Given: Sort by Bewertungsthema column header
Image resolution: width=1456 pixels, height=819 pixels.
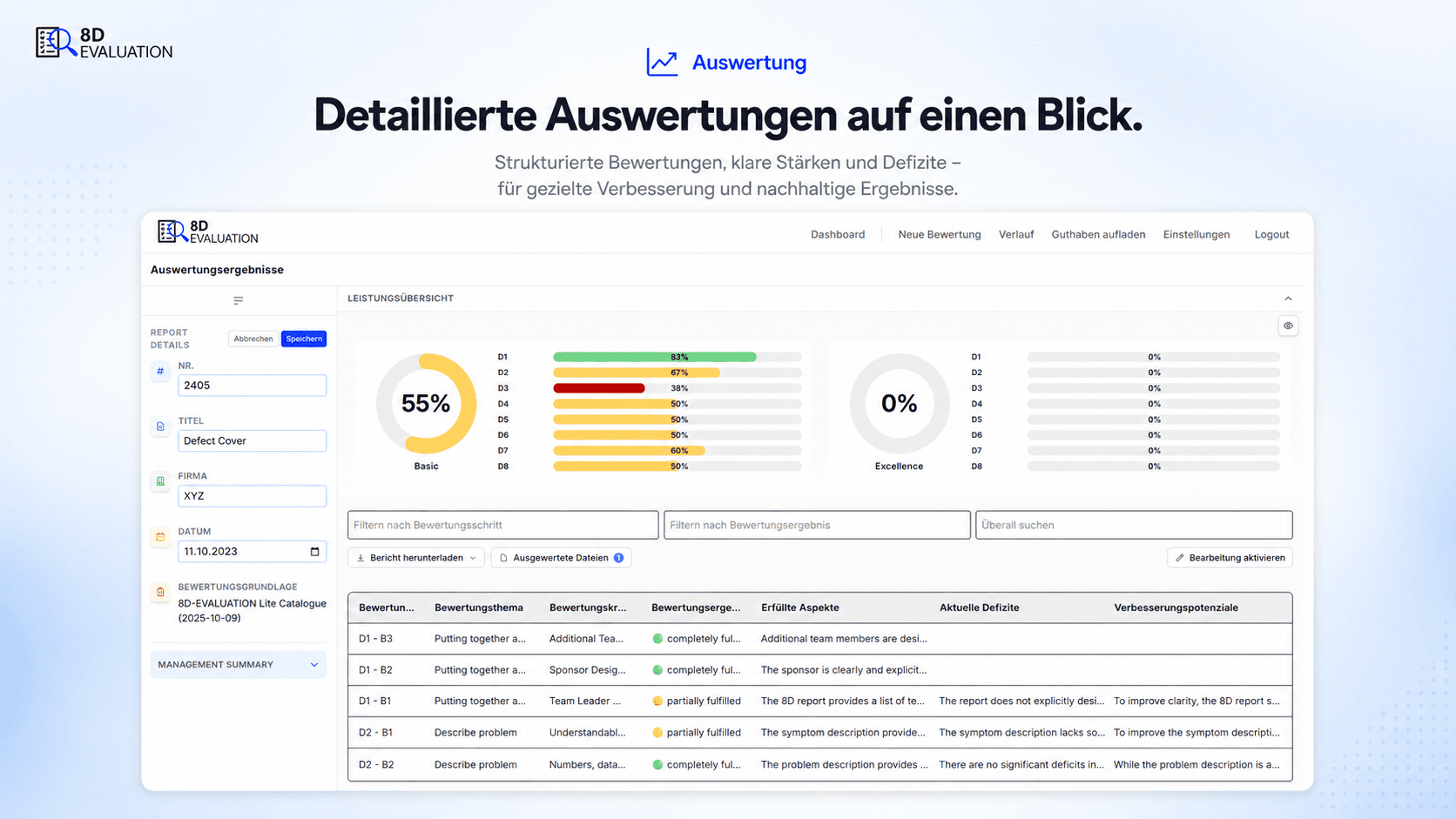Looking at the screenshot, I should pyautogui.click(x=479, y=608).
